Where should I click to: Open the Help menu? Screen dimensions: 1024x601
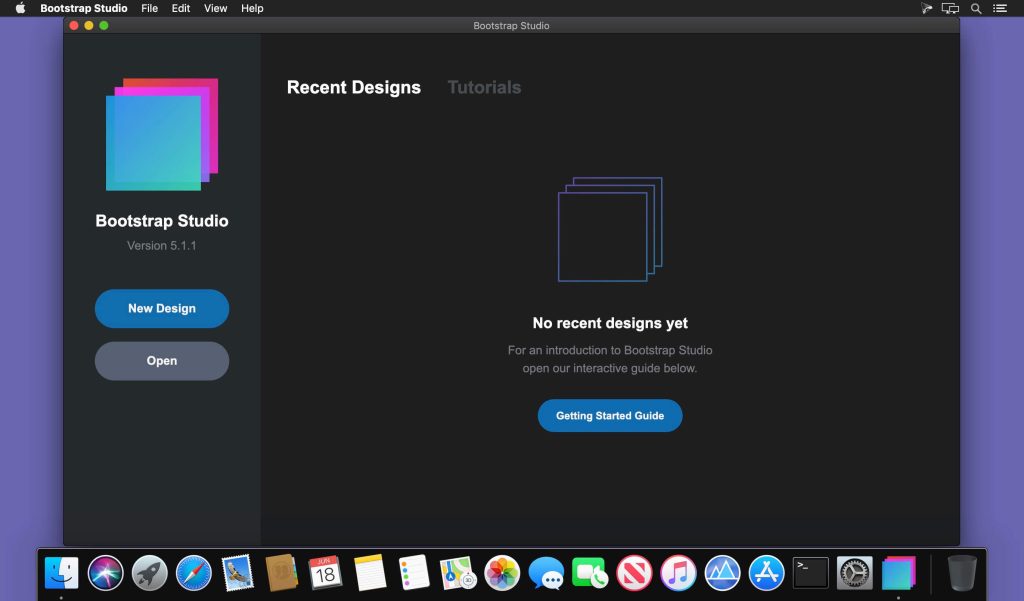[252, 8]
